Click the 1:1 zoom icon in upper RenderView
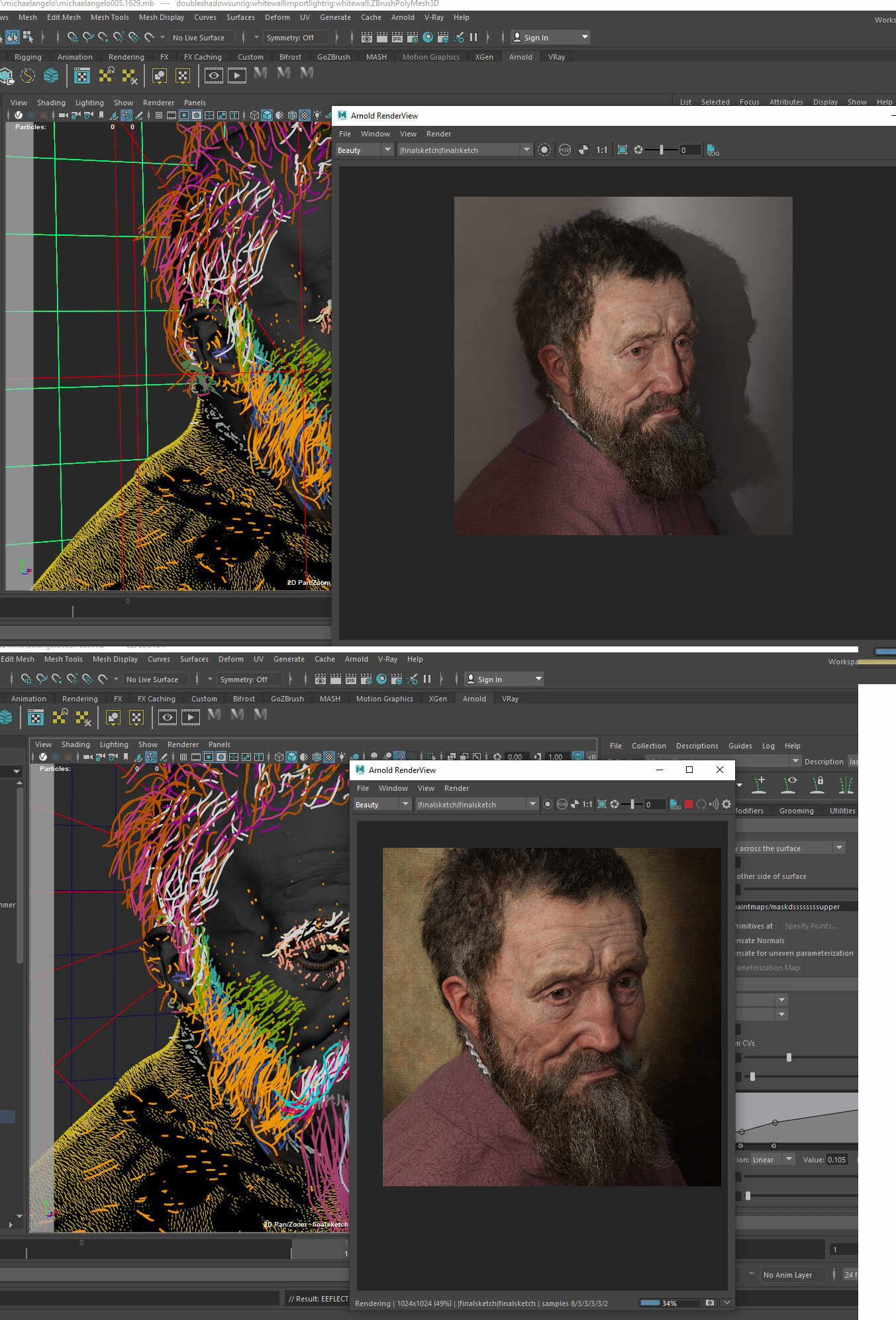The image size is (896, 1320). 601,150
